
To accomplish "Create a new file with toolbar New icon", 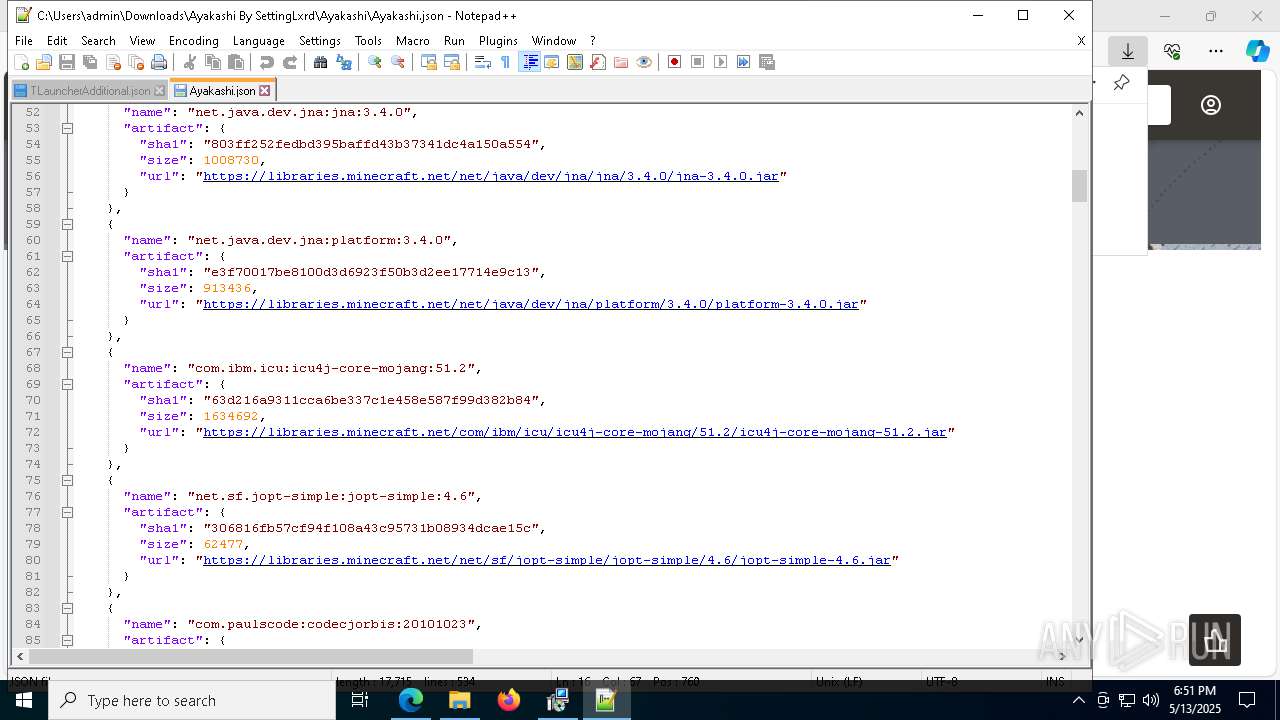I will 22,62.
